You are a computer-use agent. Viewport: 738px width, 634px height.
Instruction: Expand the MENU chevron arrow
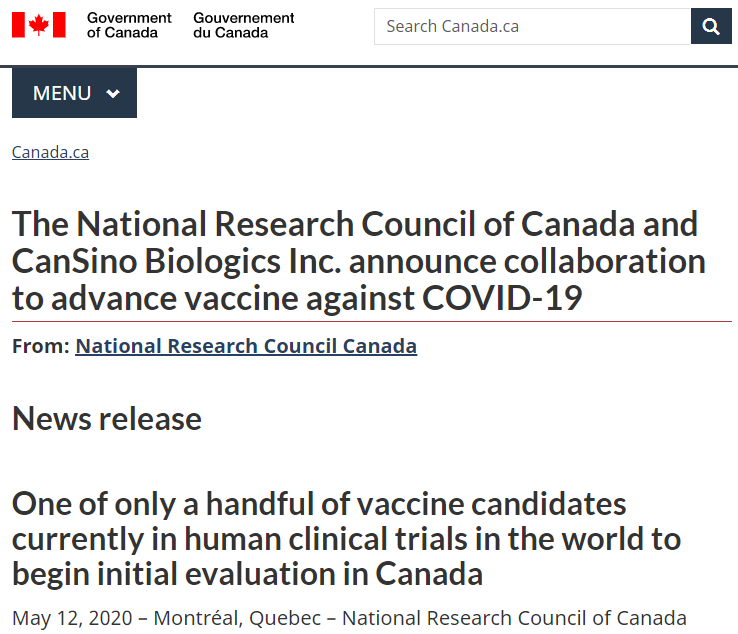(x=113, y=93)
